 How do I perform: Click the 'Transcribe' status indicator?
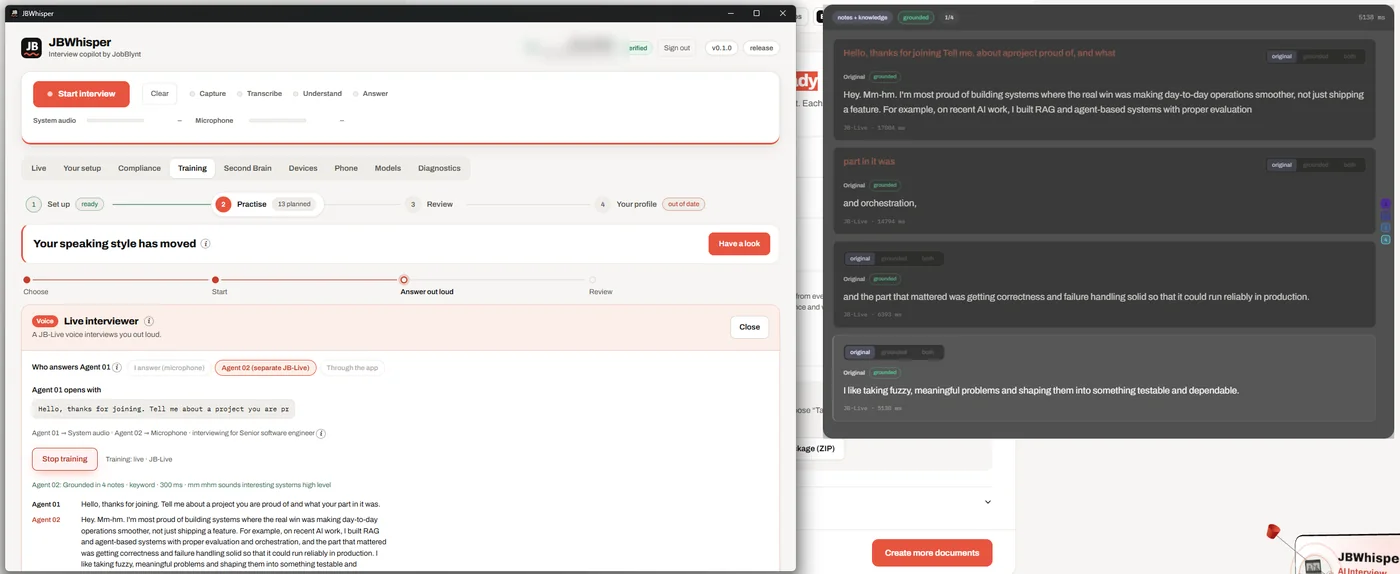coord(260,94)
